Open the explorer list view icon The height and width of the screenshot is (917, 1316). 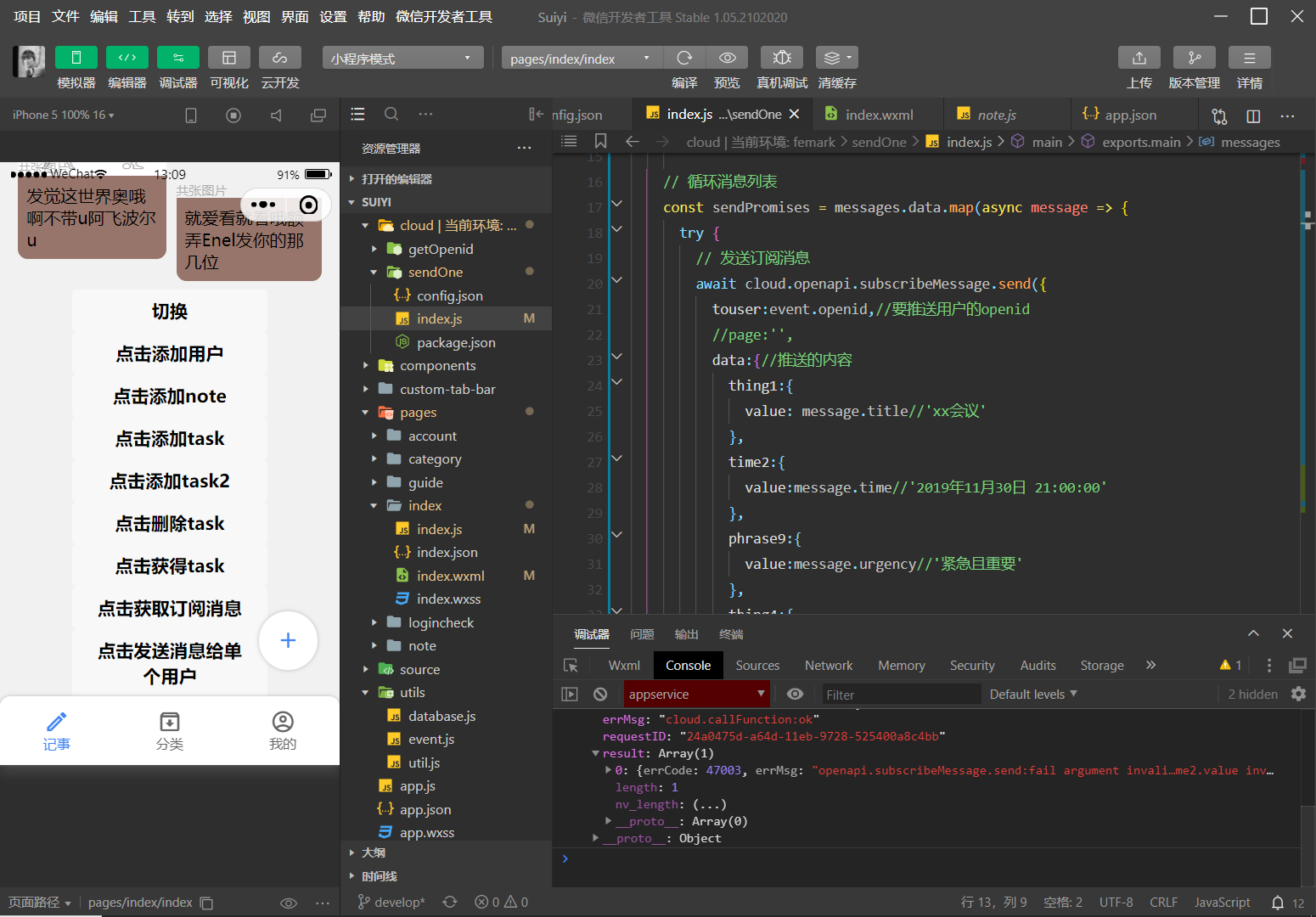point(357,114)
